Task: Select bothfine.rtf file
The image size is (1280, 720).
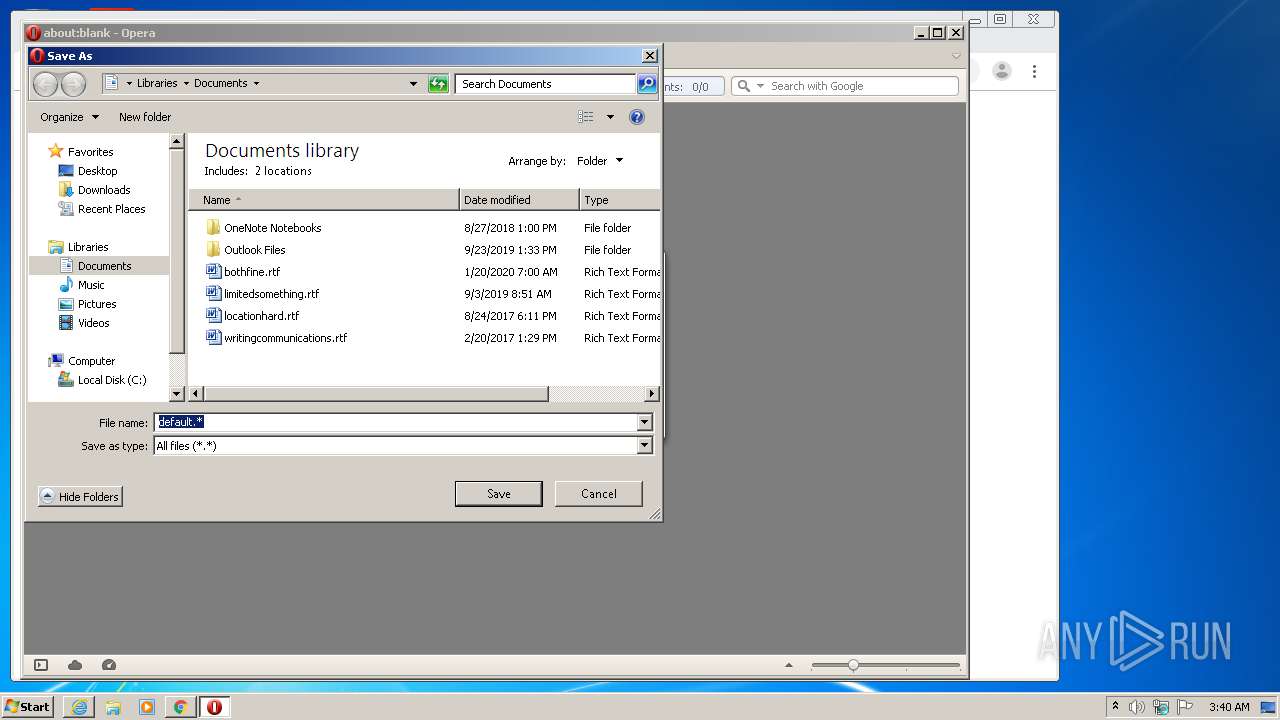Action: click(x=243, y=272)
